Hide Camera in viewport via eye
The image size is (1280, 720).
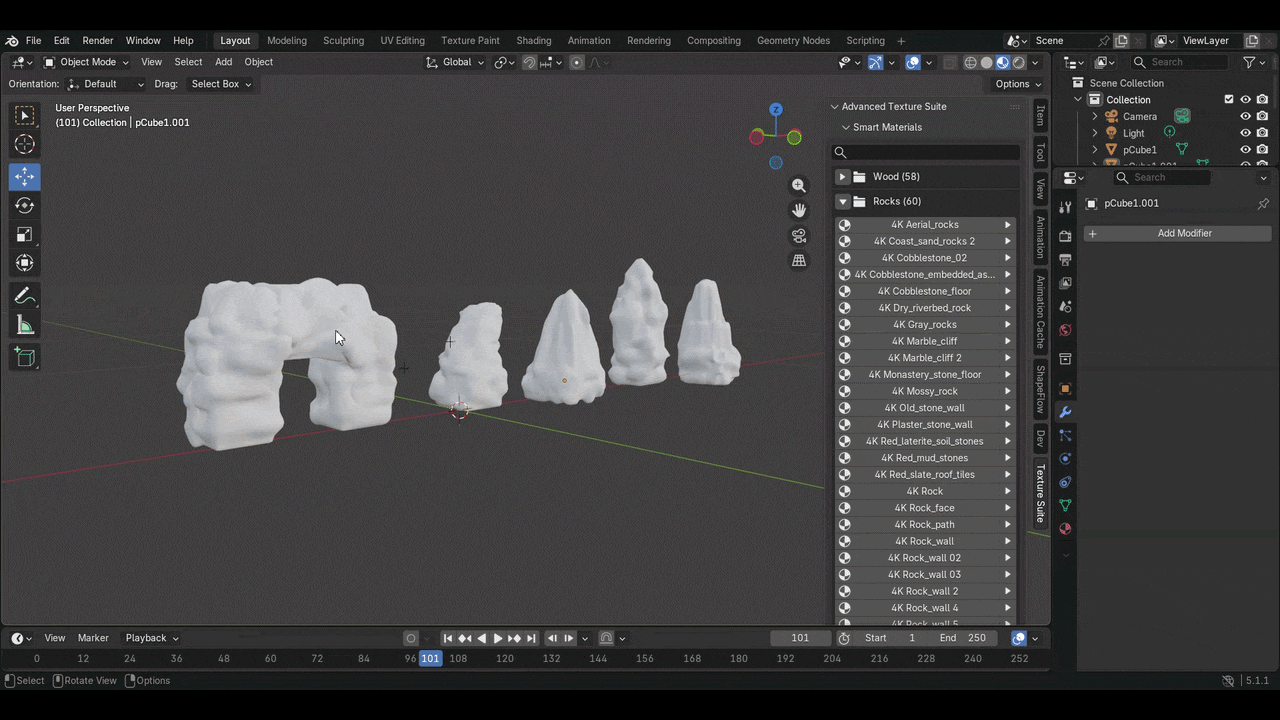click(1246, 116)
